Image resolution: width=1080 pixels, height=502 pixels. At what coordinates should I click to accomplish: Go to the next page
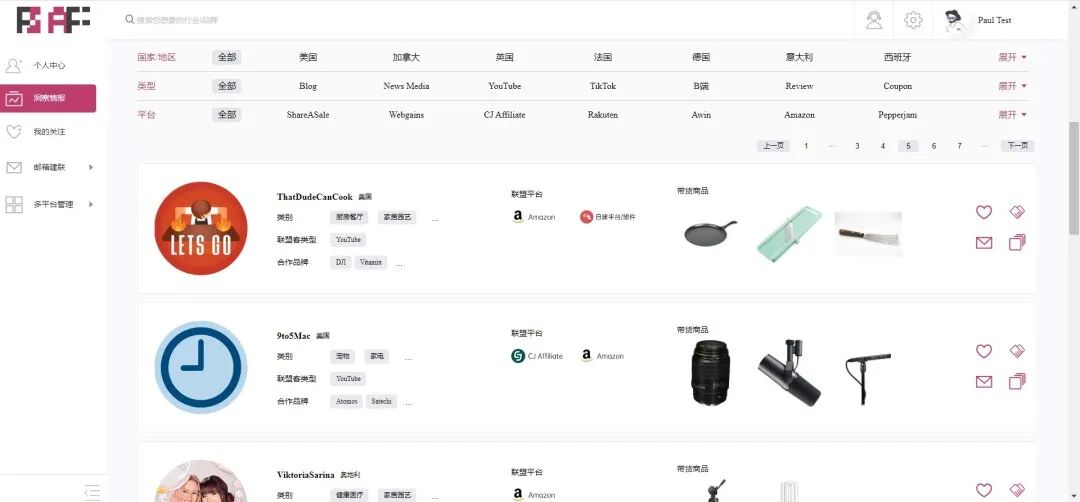pos(1017,146)
